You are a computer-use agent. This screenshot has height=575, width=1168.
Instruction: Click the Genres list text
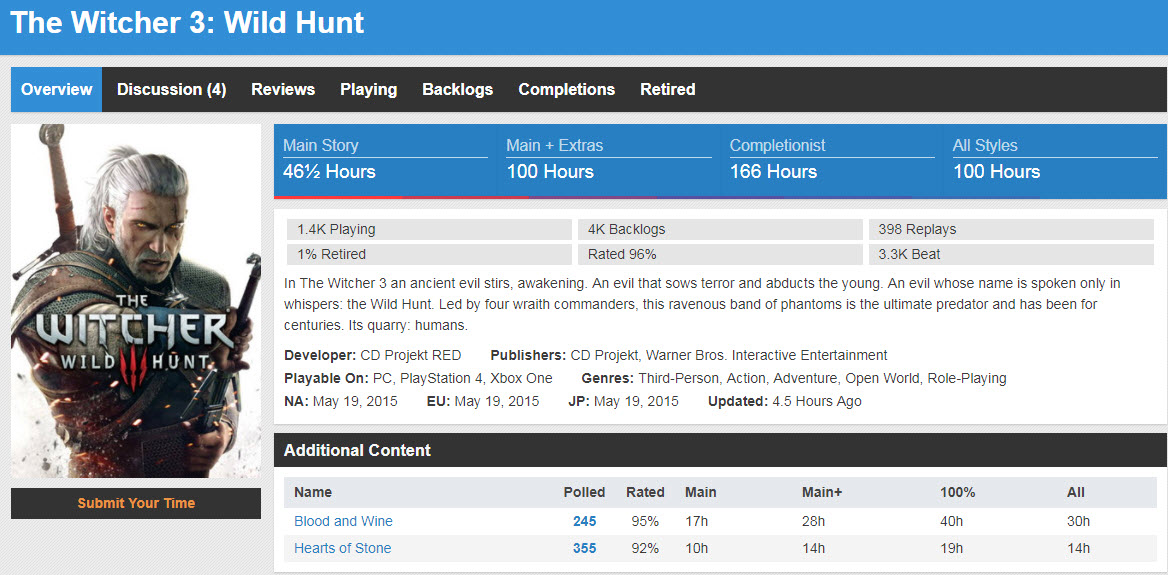pyautogui.click(x=794, y=378)
